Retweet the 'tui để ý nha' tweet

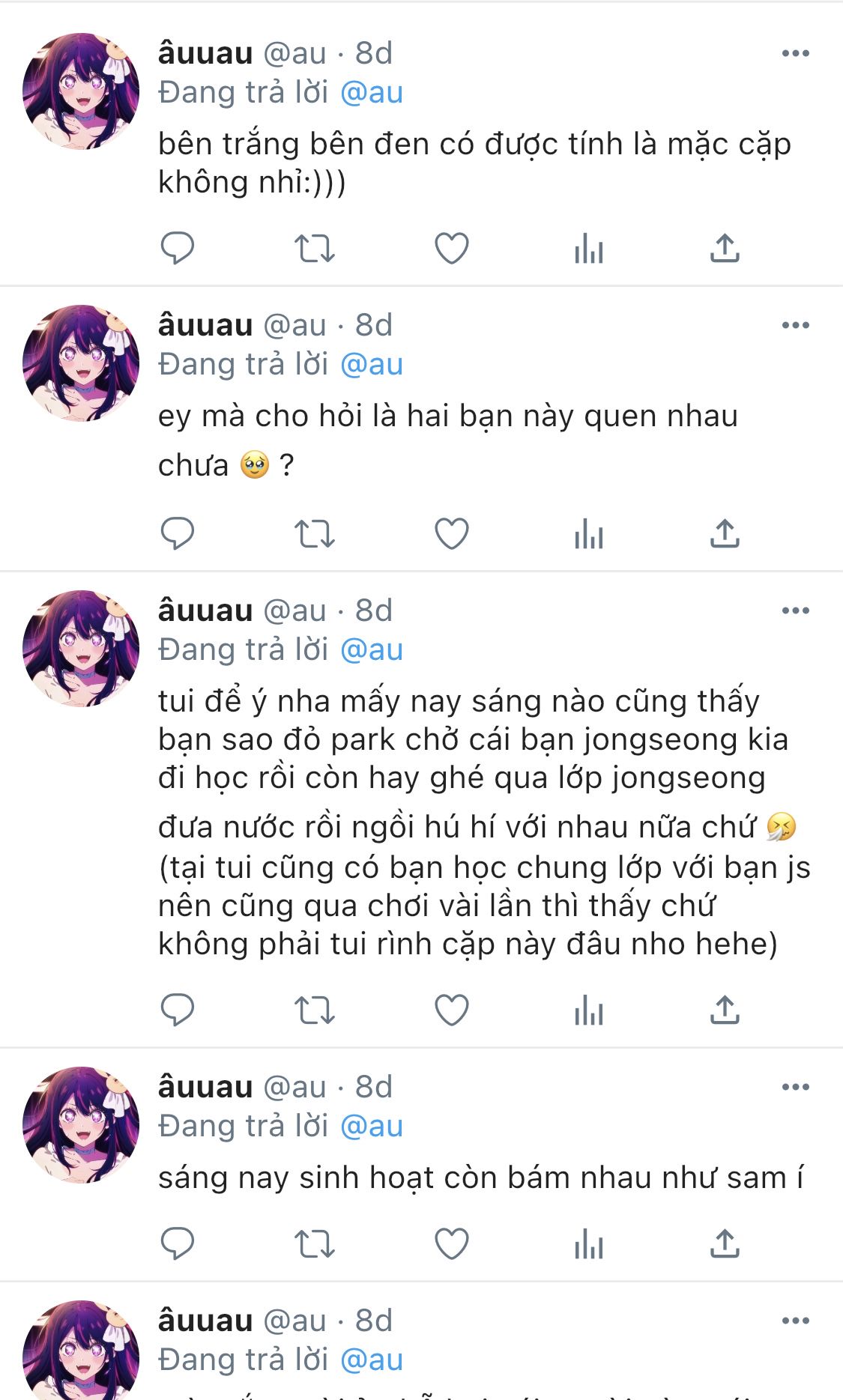(x=314, y=1010)
